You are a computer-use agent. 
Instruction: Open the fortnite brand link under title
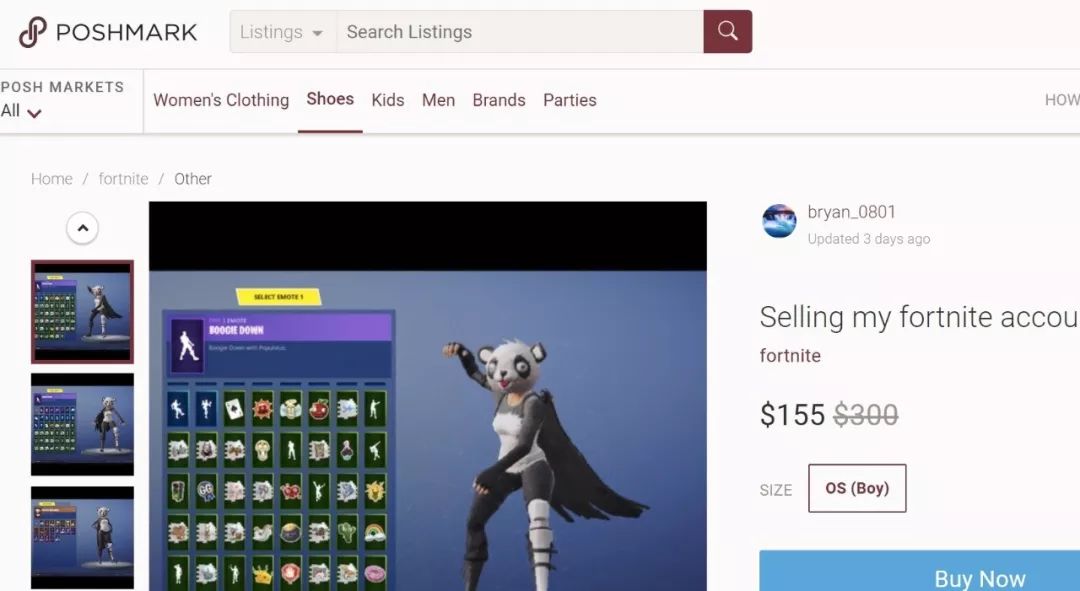[790, 355]
